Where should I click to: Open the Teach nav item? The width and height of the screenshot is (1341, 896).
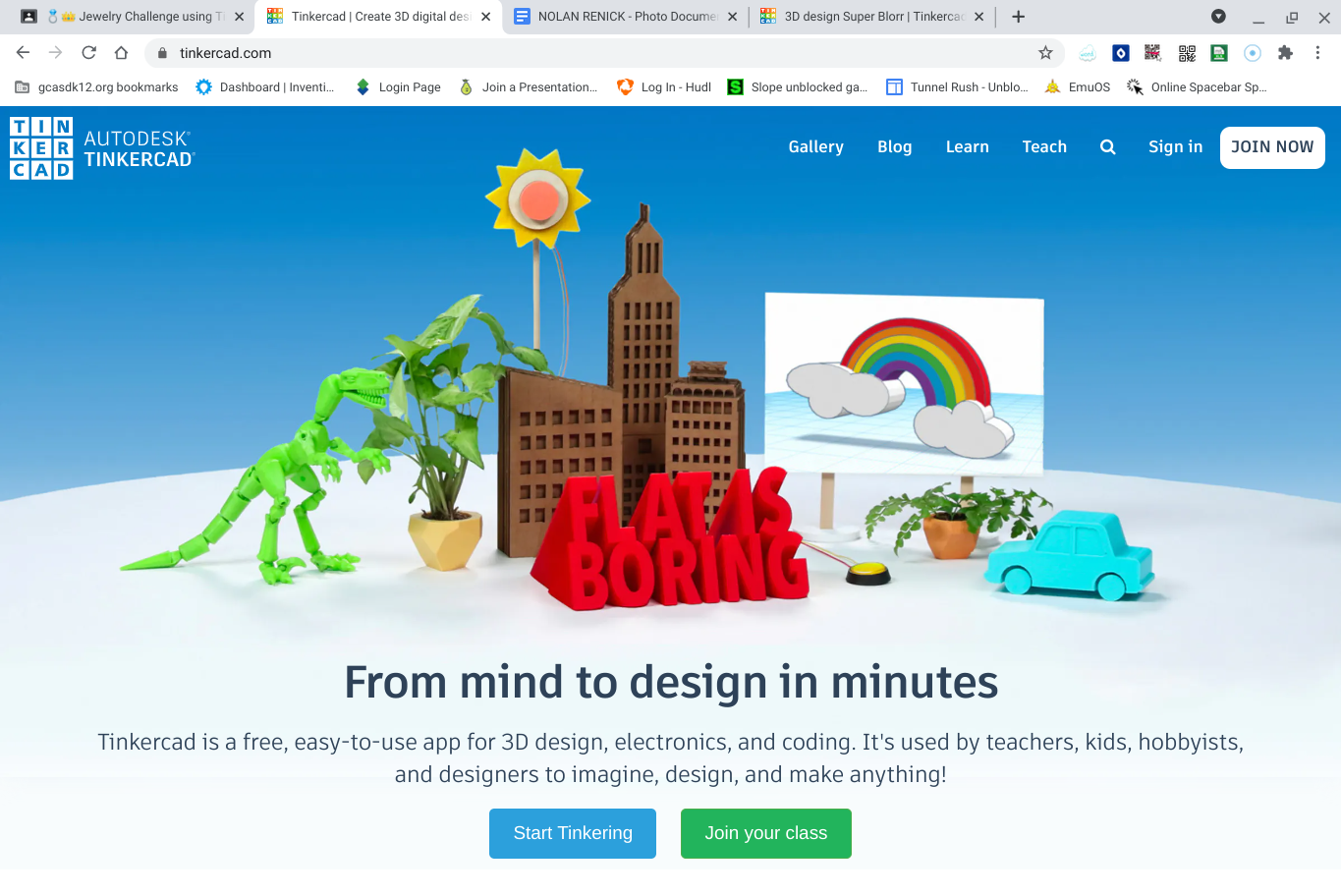pos(1043,147)
